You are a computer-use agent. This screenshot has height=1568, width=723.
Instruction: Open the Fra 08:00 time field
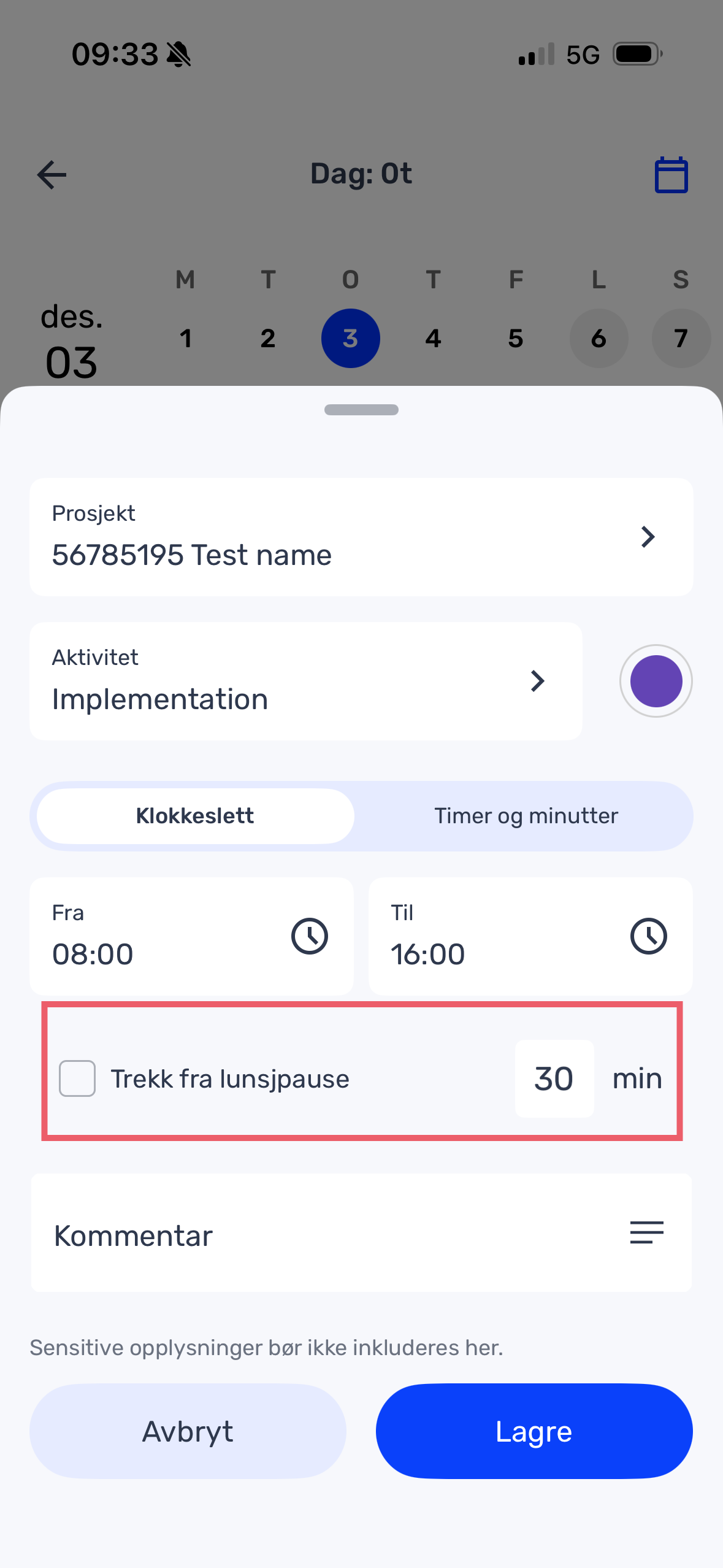(x=191, y=936)
